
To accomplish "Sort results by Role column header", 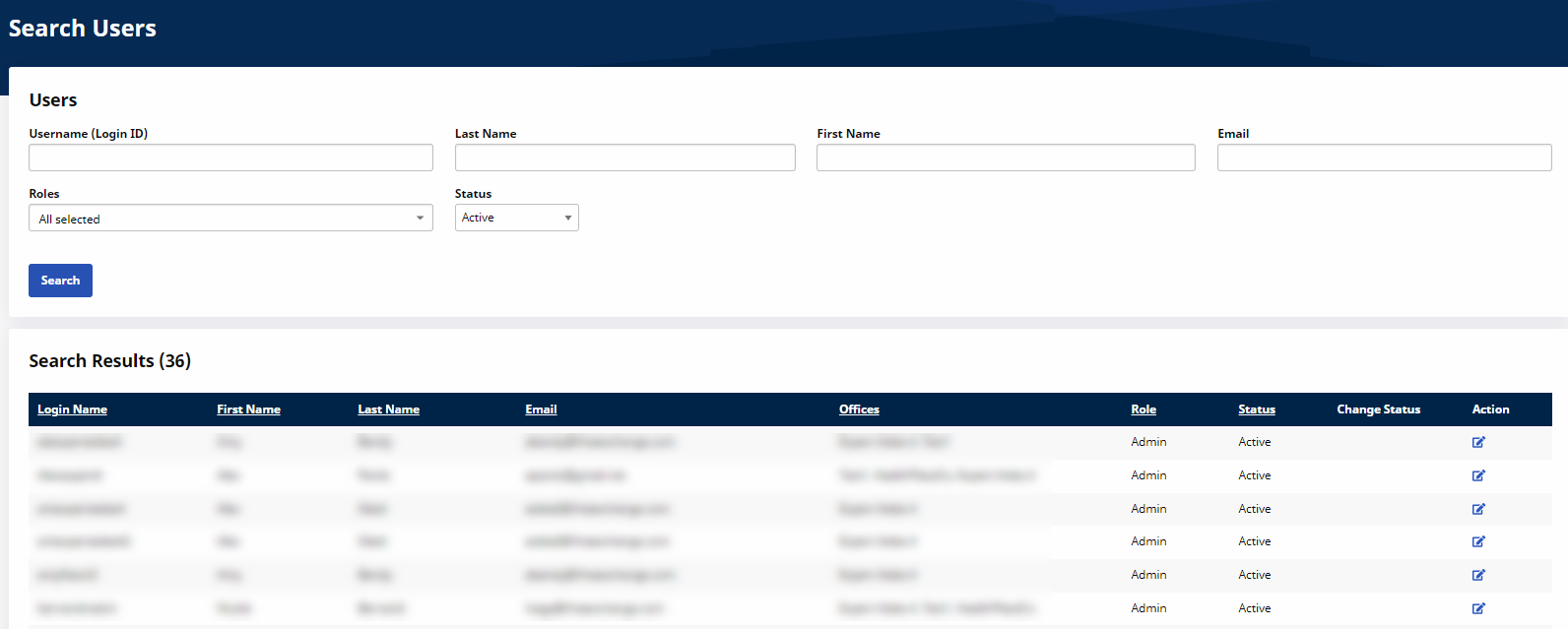I will coord(1143,409).
